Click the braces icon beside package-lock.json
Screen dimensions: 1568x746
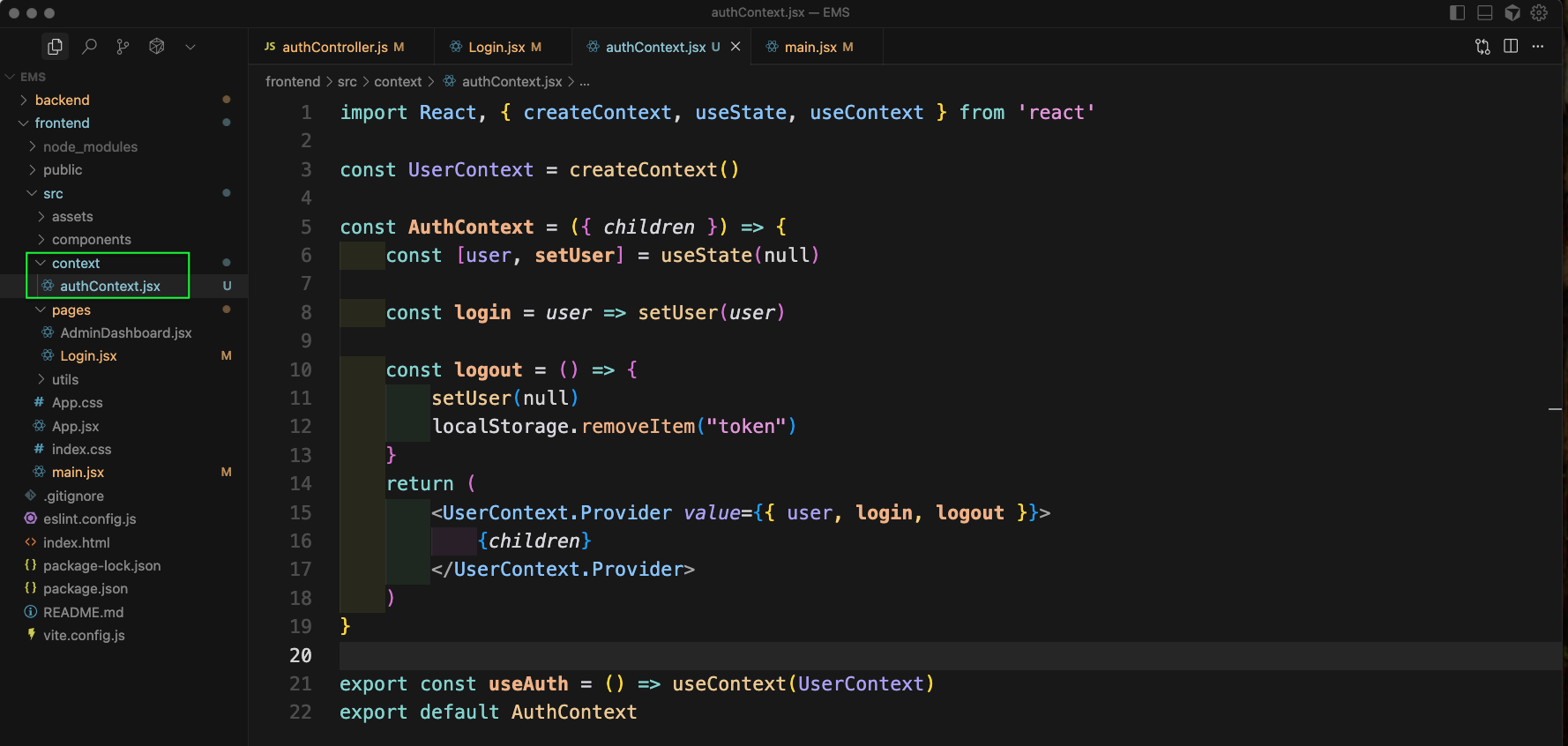coord(31,565)
